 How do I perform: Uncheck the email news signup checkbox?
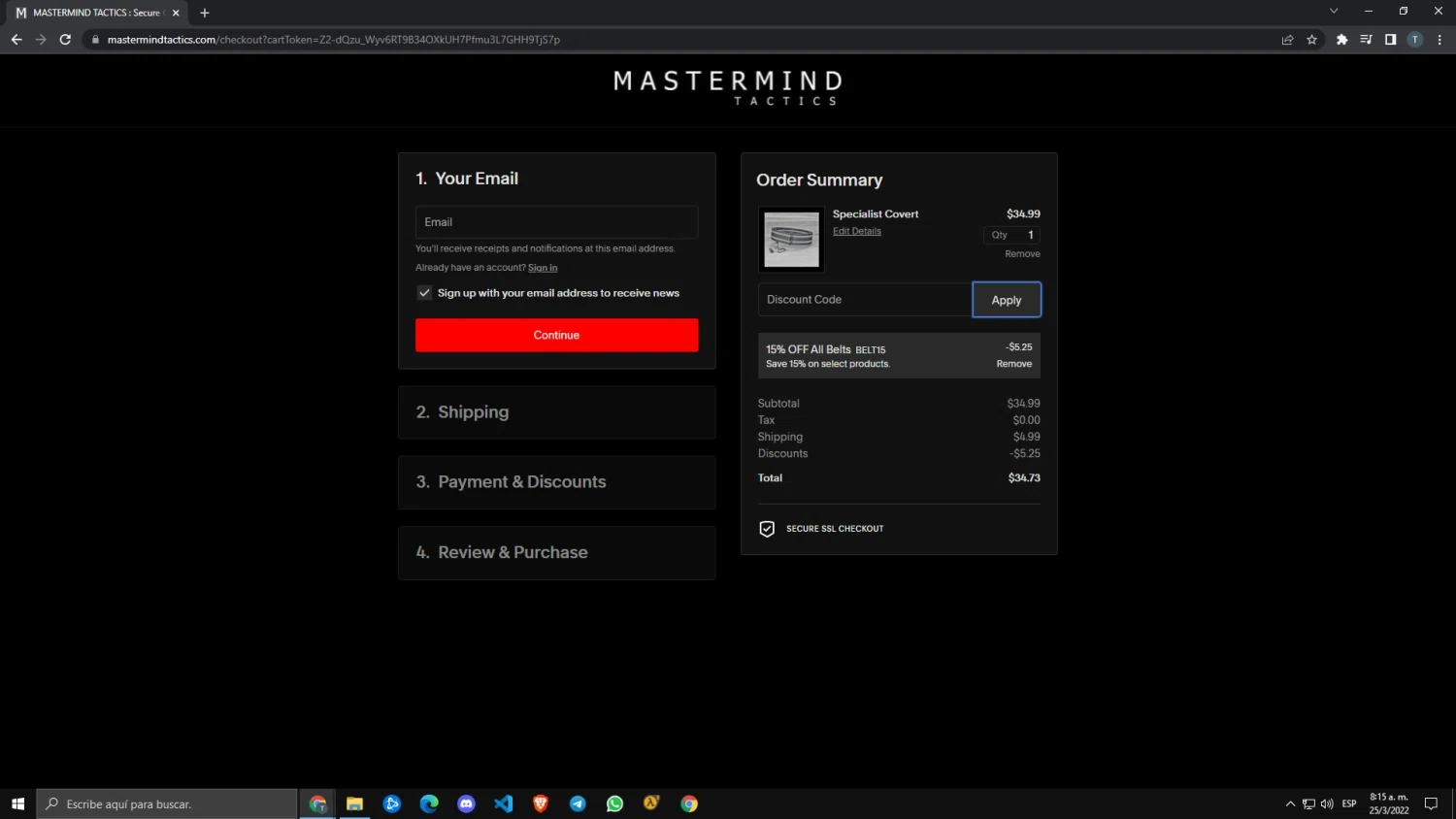[x=424, y=293]
